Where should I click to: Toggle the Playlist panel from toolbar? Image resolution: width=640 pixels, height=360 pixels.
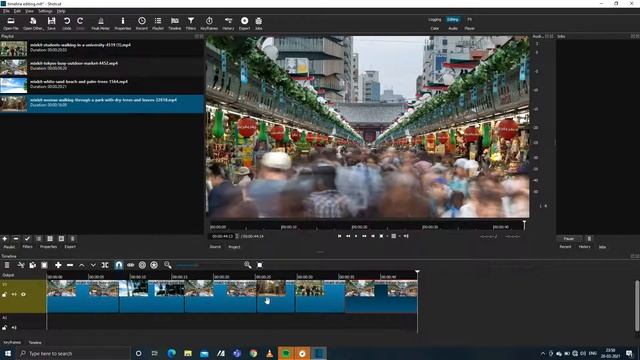[x=158, y=23]
